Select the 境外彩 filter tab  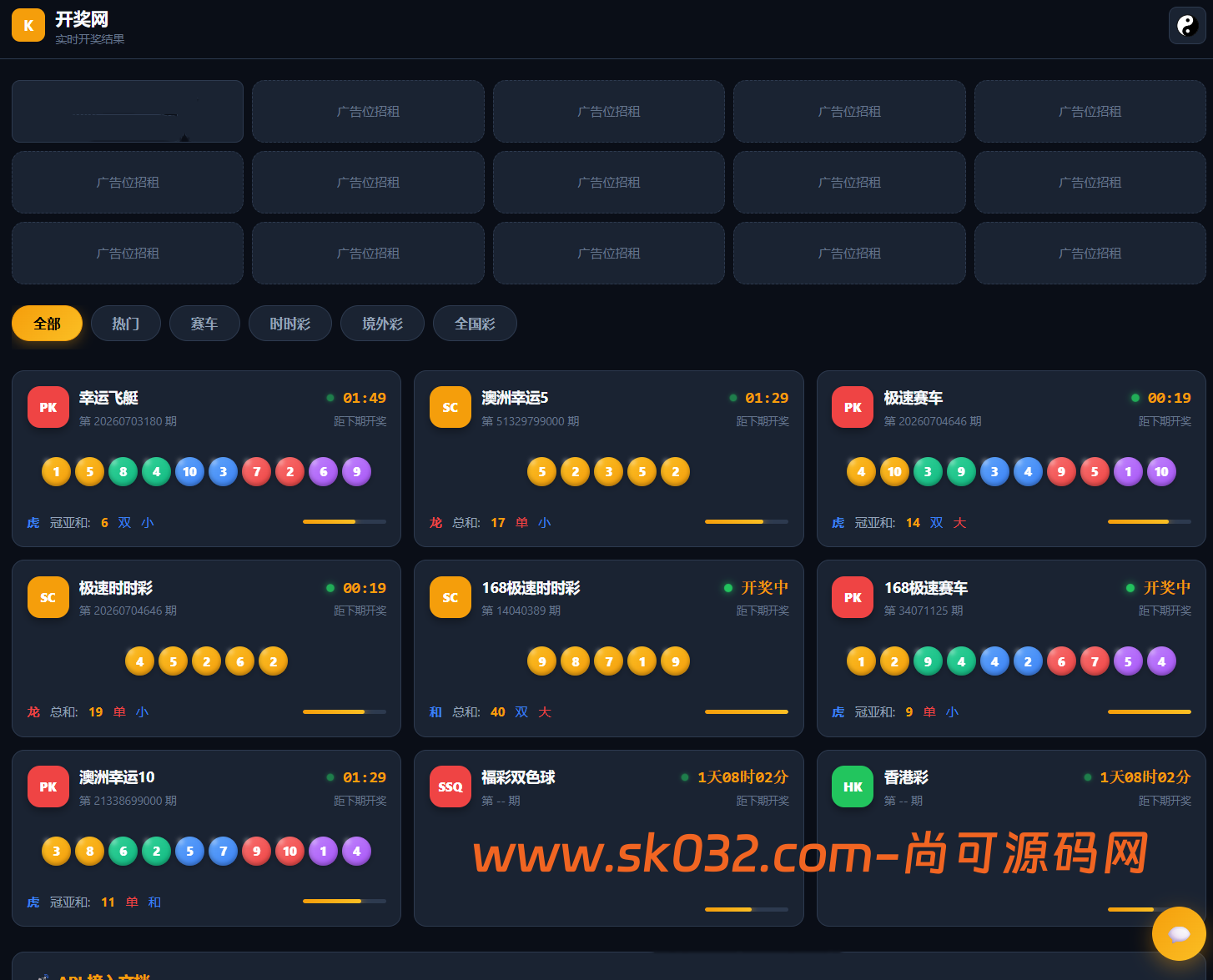point(382,324)
